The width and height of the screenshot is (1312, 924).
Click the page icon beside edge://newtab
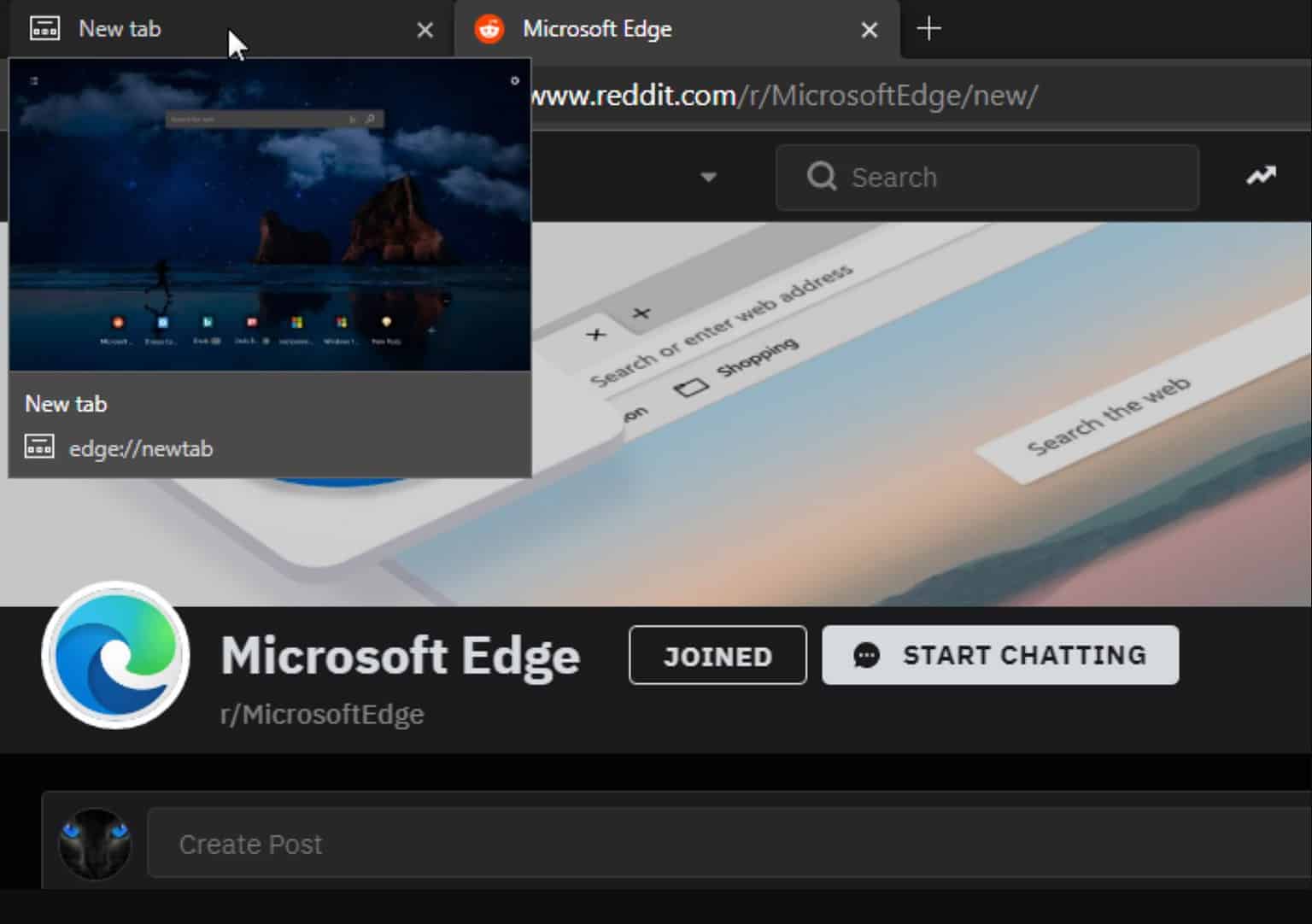point(39,447)
